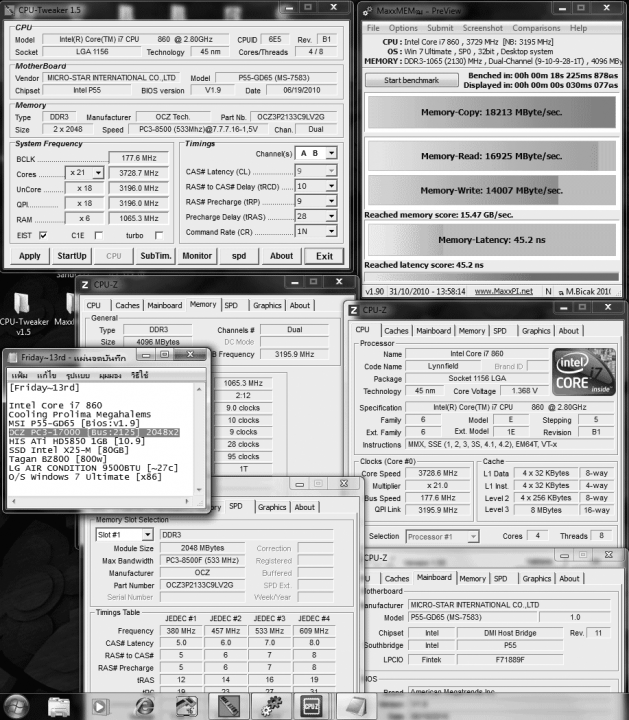Open the RAS# to CAS# Delay dropdown
This screenshot has height=720, width=629.
click(x=331, y=186)
